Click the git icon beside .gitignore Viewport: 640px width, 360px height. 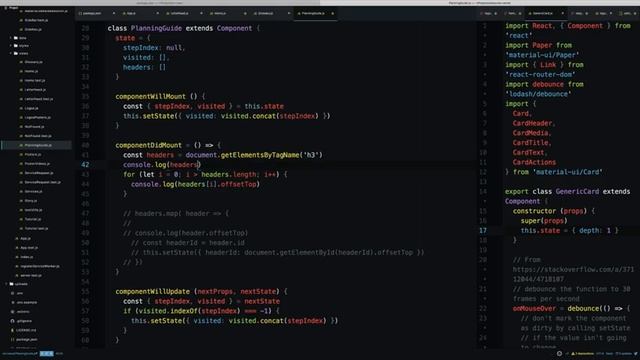(13, 321)
